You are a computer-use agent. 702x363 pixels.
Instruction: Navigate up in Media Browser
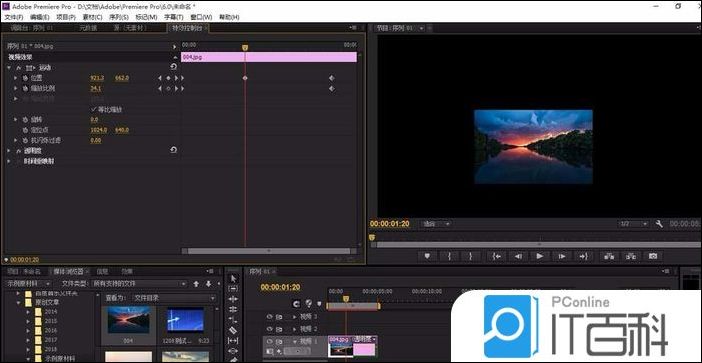(x=196, y=284)
